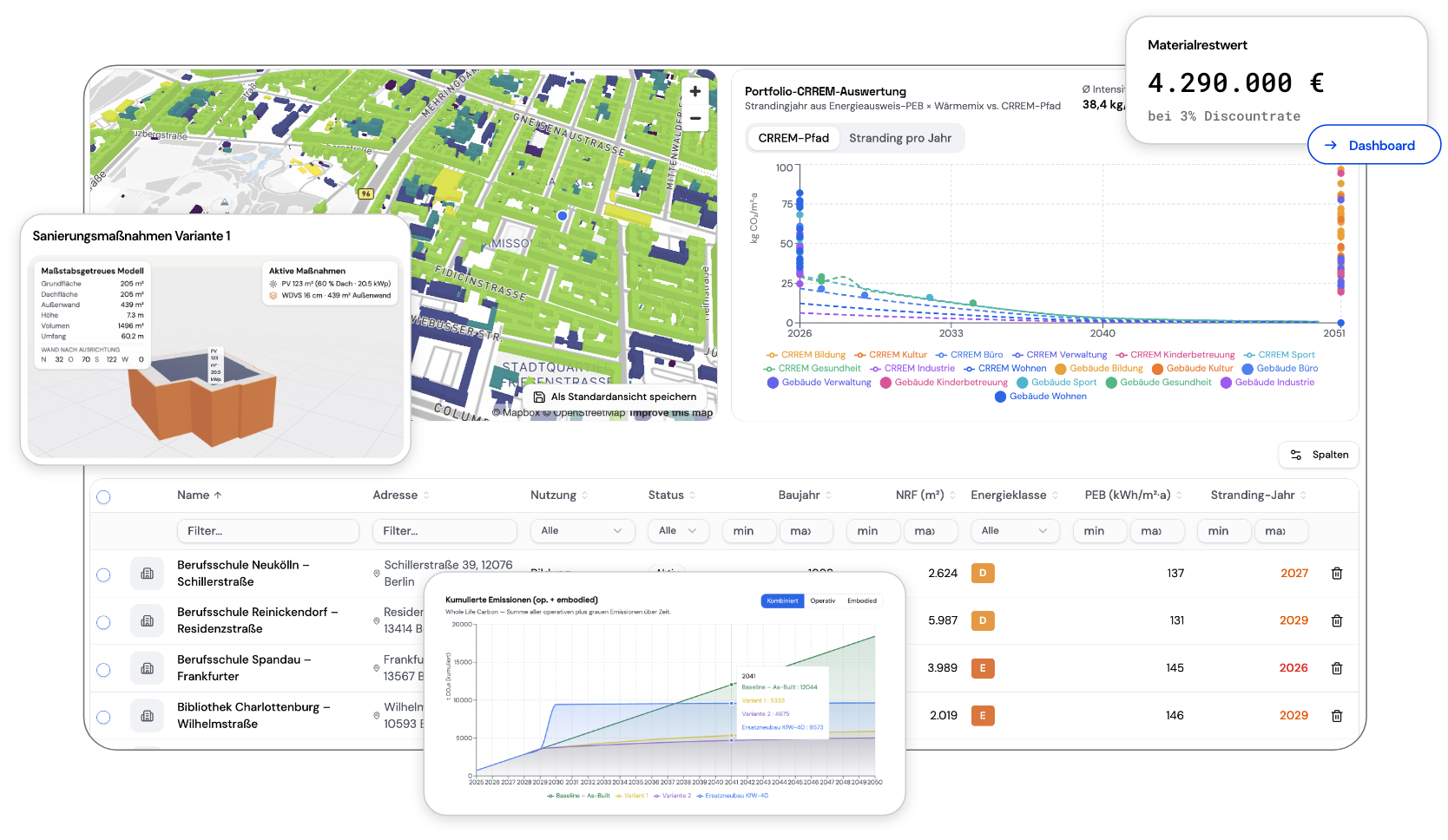
Task: Select the Kombiniert emissions tab
Action: 782,600
